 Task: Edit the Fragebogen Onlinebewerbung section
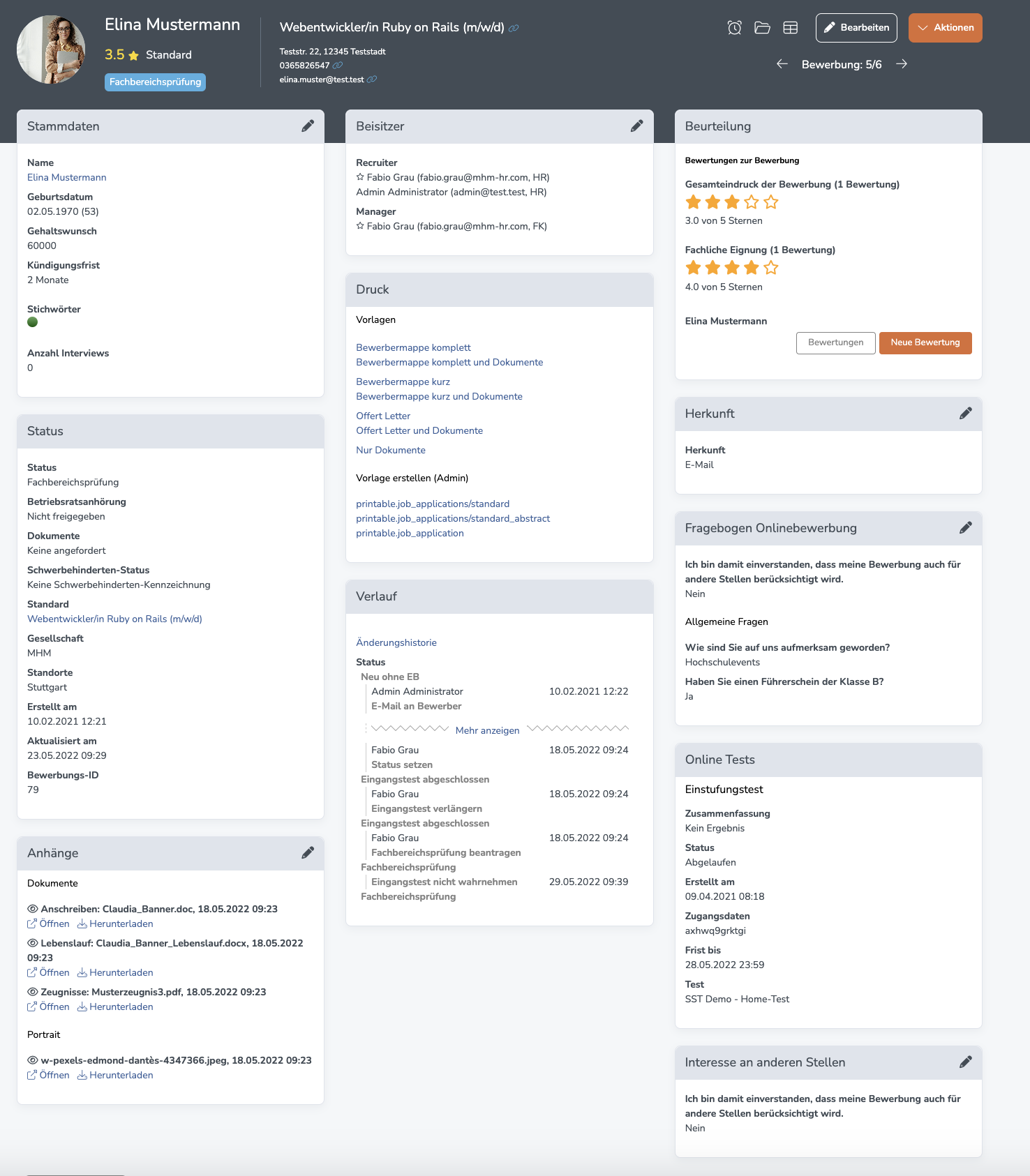pyautogui.click(x=966, y=528)
